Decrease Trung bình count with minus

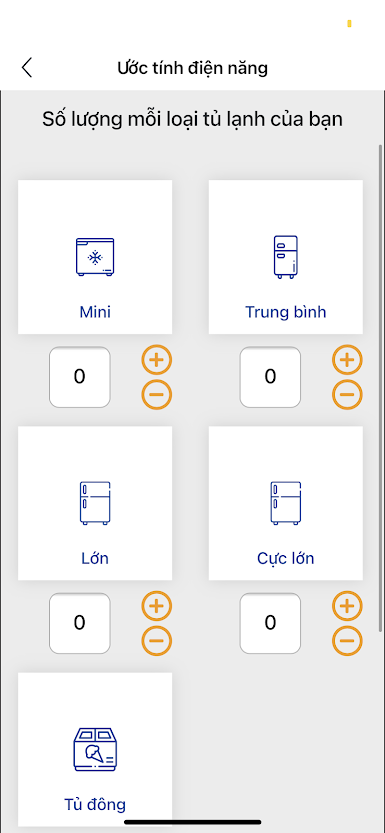pyautogui.click(x=347, y=394)
